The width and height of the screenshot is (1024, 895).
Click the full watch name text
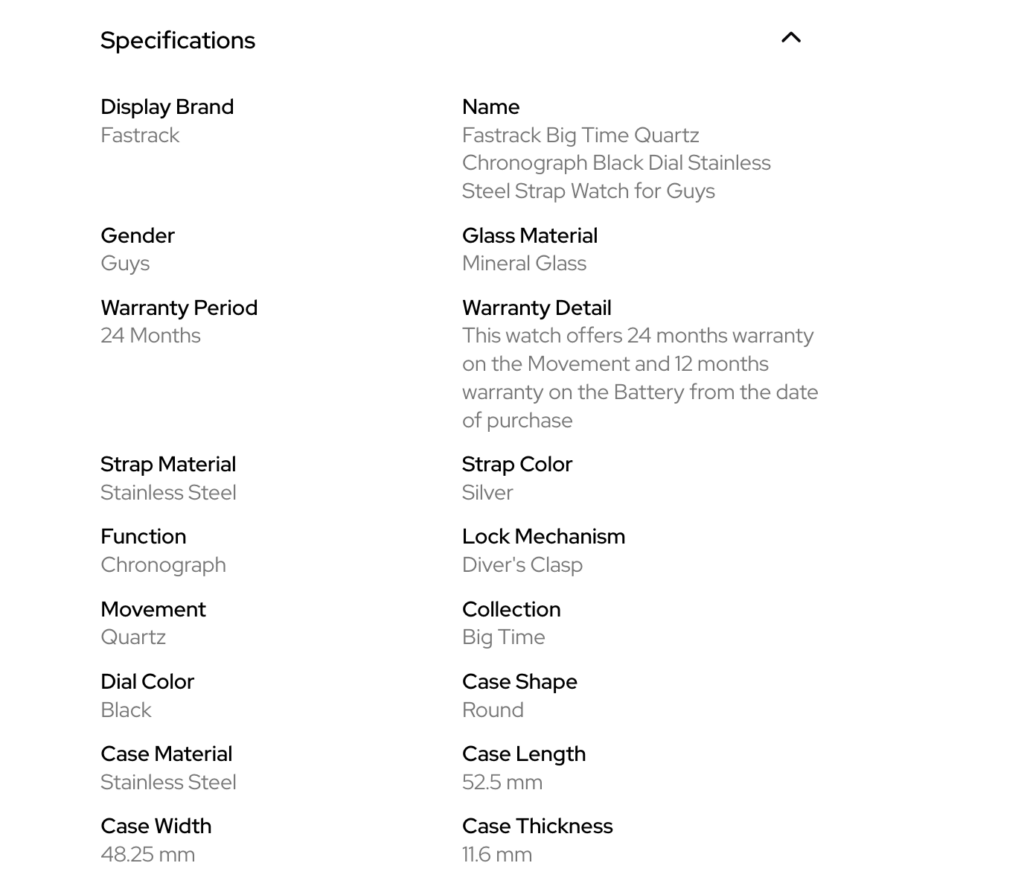click(x=616, y=163)
